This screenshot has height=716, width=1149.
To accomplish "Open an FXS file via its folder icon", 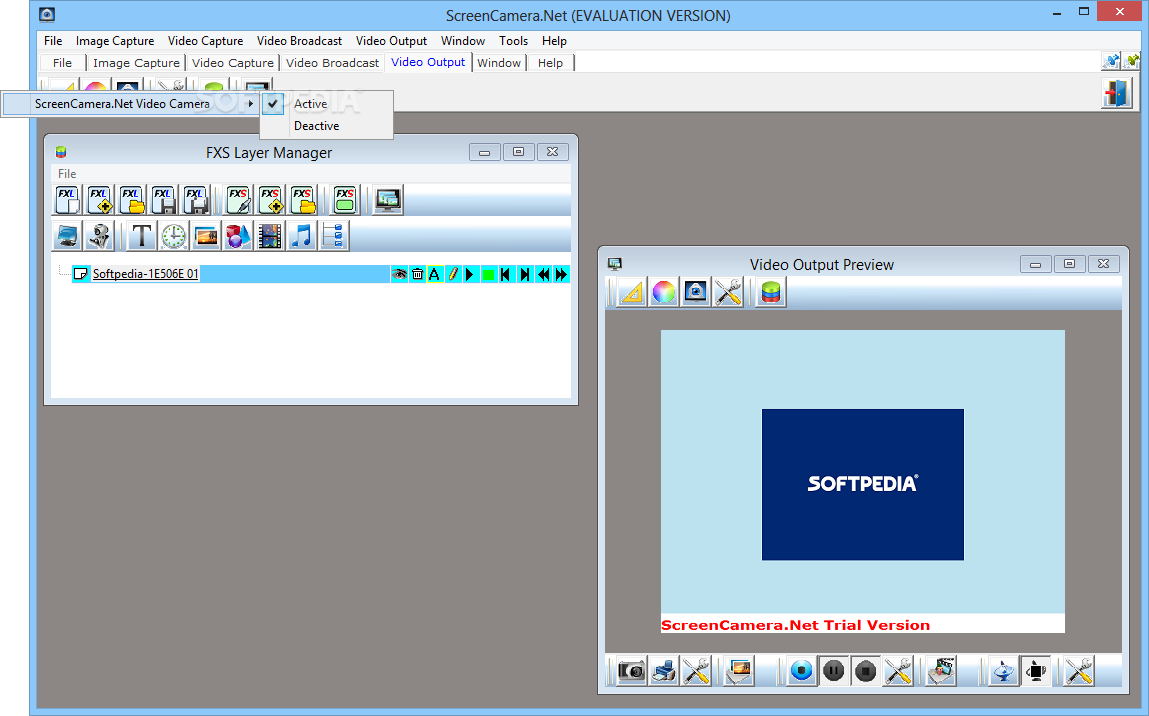I will click(x=303, y=199).
